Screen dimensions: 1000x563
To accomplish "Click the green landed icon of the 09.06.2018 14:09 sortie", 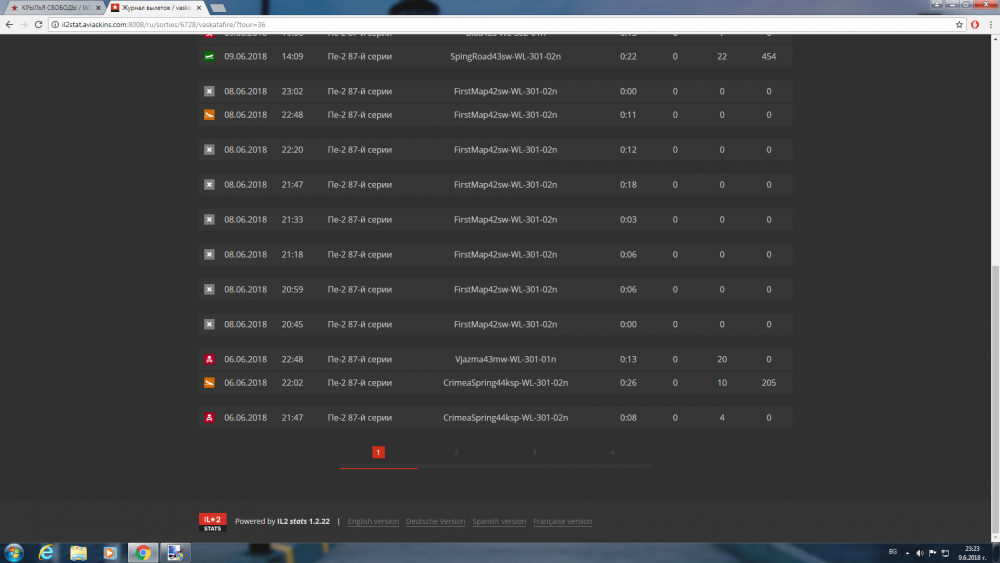I will (209, 56).
